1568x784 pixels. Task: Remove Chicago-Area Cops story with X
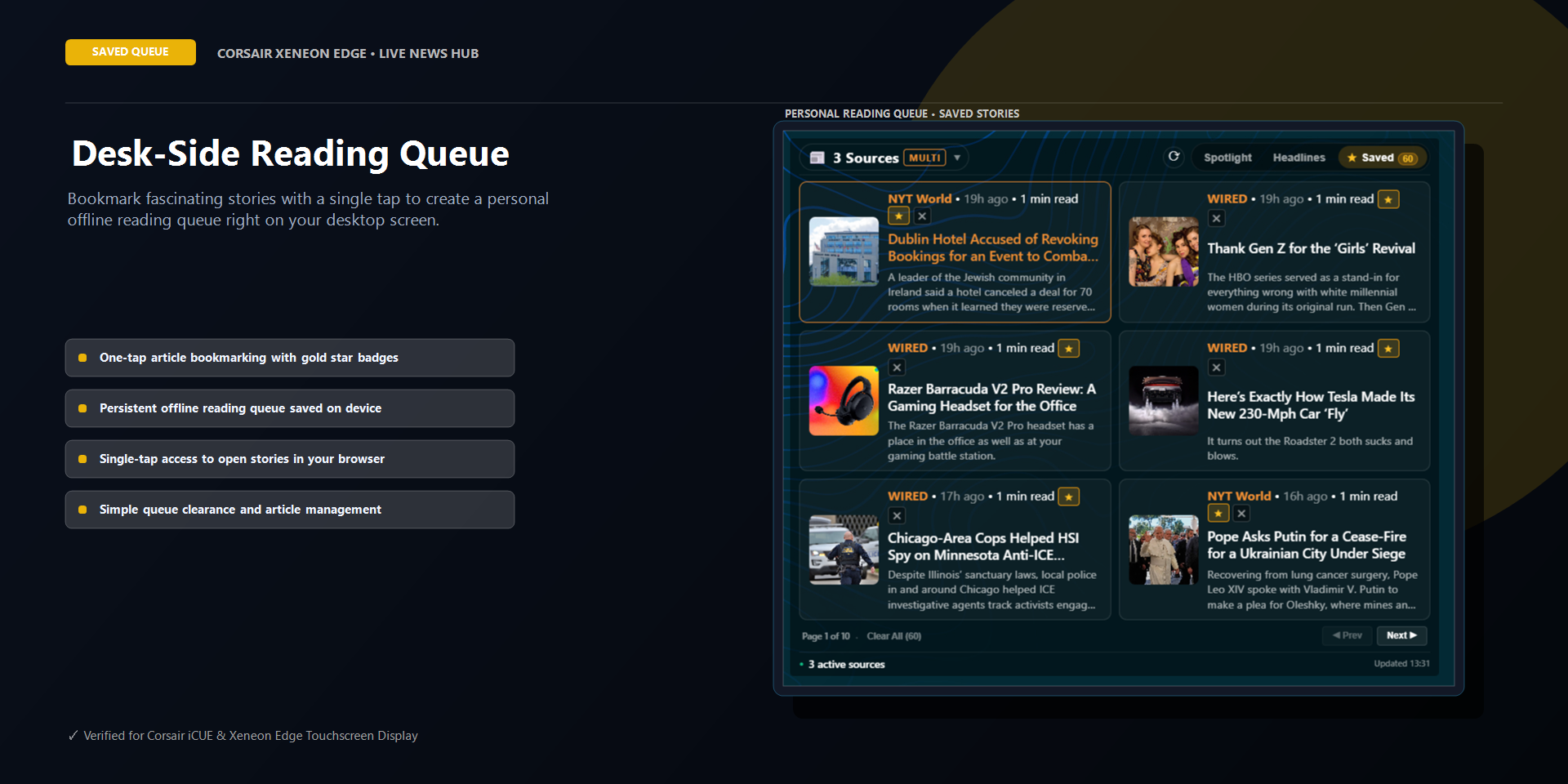897,516
